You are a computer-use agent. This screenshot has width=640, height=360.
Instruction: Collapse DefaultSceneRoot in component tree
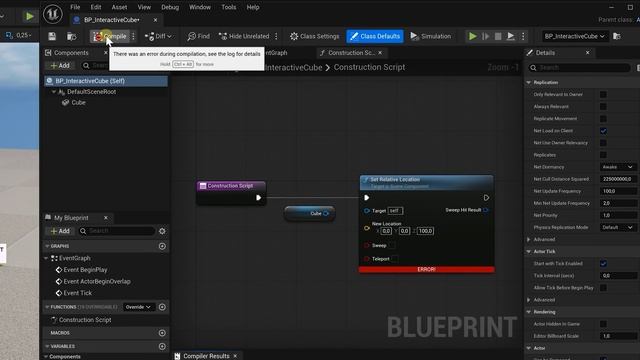(x=54, y=92)
